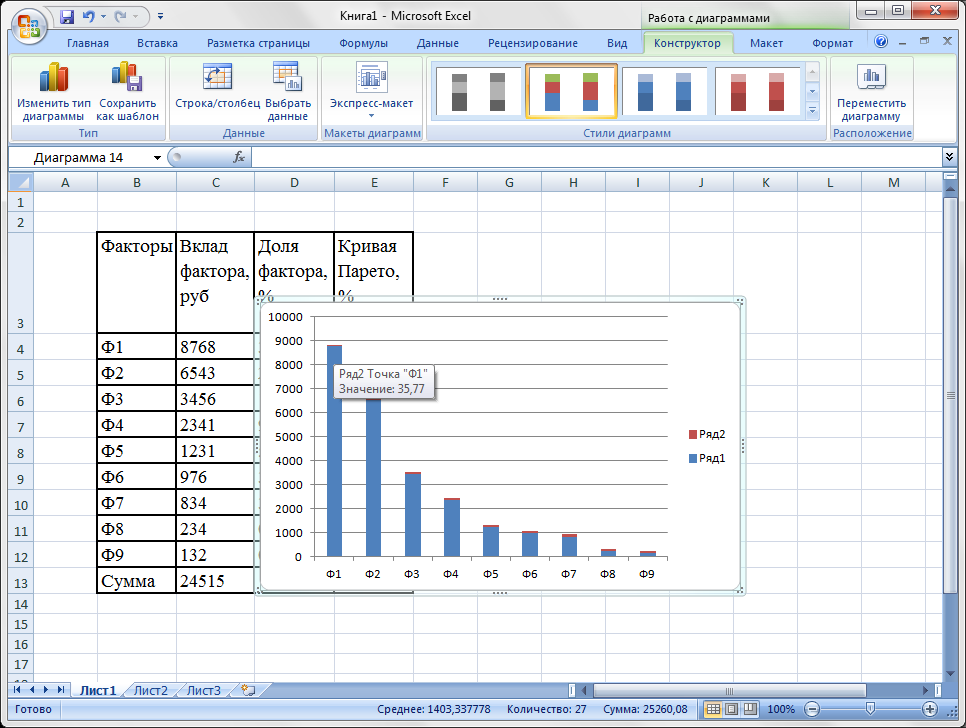Viewport: 966px width, 728px height.
Task: Select column K header
Action: 766,182
